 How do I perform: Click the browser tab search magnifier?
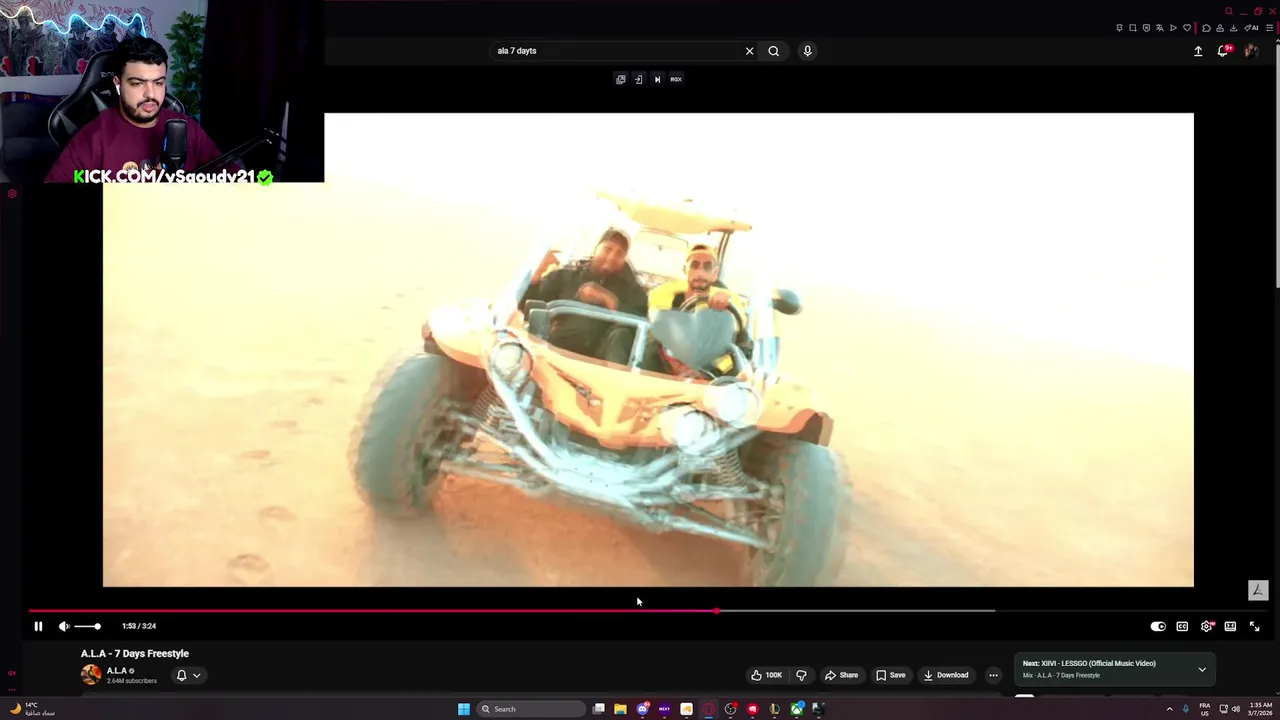pos(1228,11)
